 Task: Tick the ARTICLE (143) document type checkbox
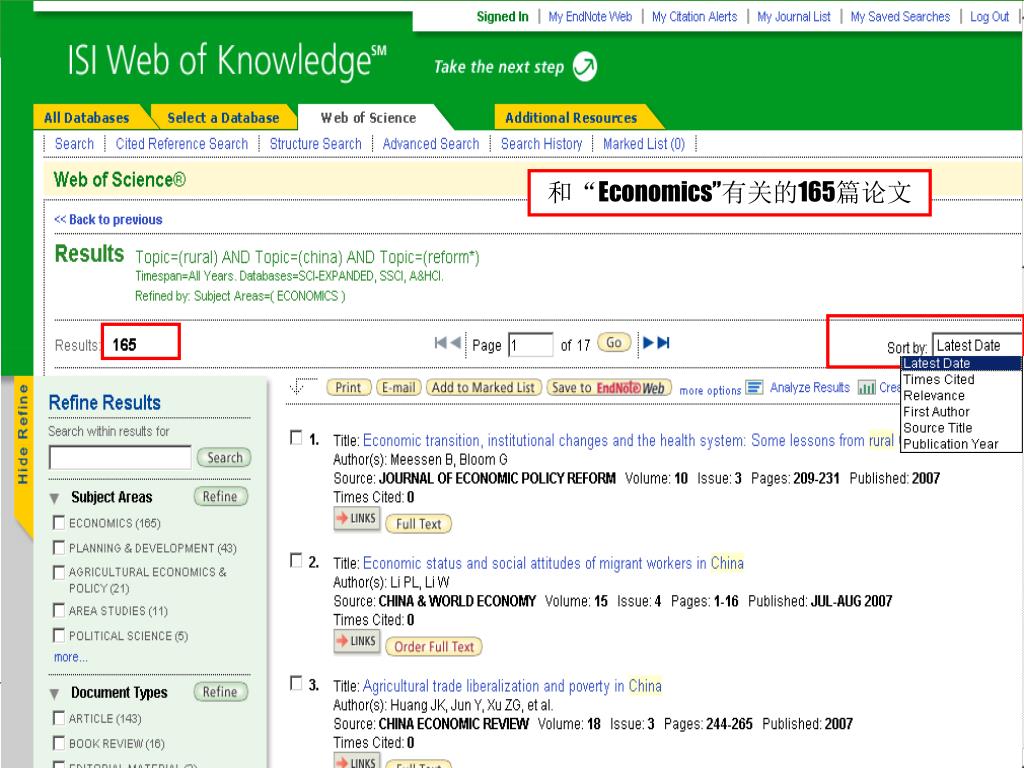coord(59,719)
